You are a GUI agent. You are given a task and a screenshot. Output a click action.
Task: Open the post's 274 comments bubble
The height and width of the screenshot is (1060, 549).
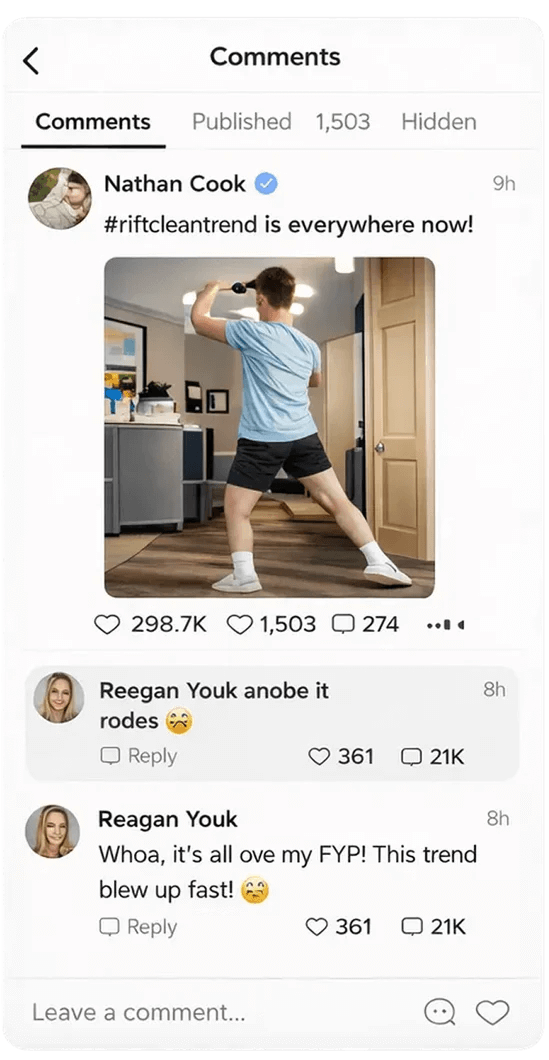click(x=343, y=624)
